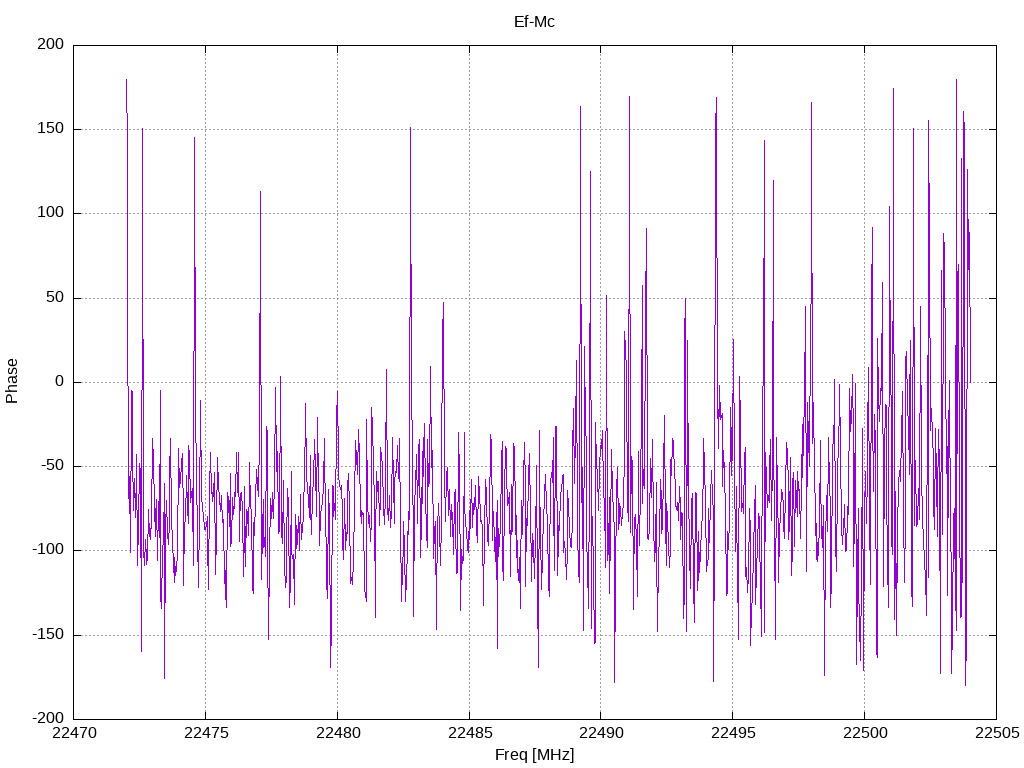
Task: Select the y-axis tick label "150"
Action: pyautogui.click(x=51, y=129)
